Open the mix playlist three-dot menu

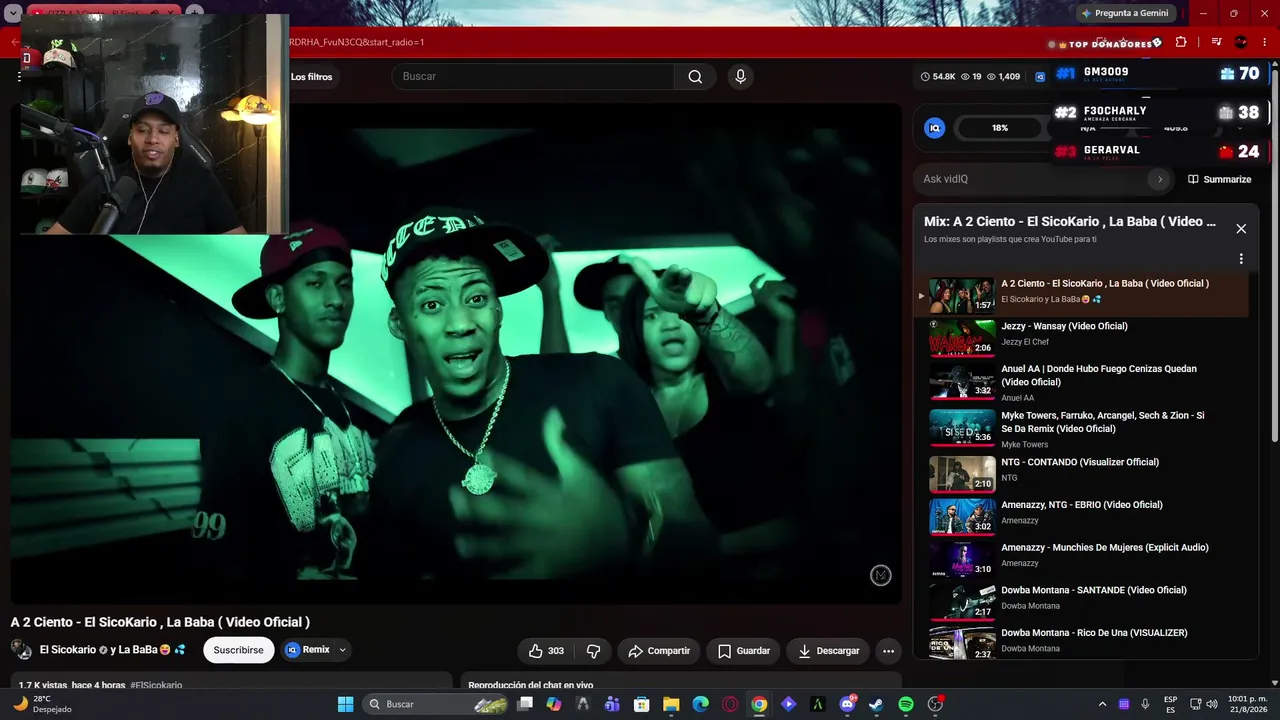pos(1241,259)
